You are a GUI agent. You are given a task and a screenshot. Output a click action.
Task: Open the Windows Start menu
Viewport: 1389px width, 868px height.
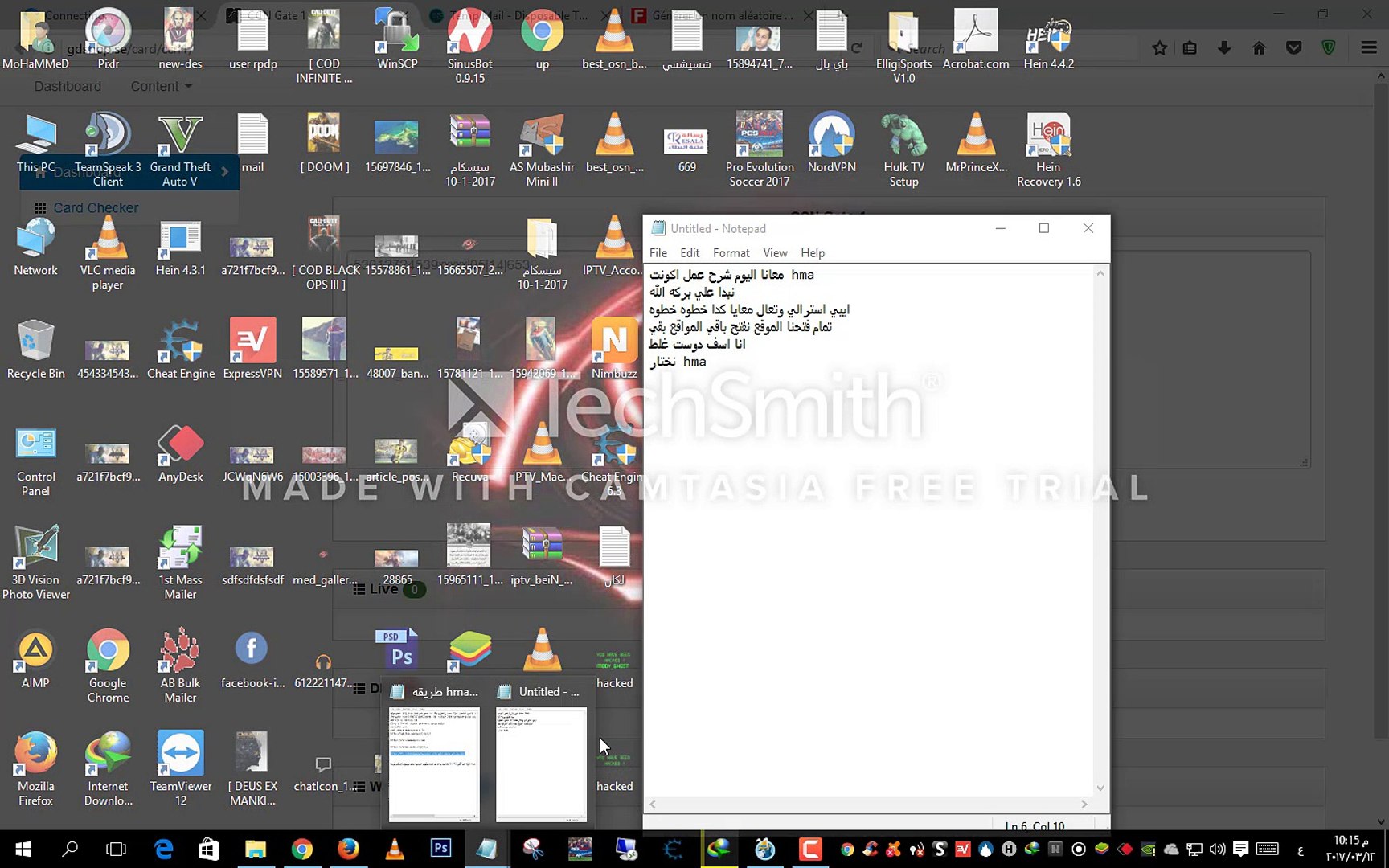(23, 849)
